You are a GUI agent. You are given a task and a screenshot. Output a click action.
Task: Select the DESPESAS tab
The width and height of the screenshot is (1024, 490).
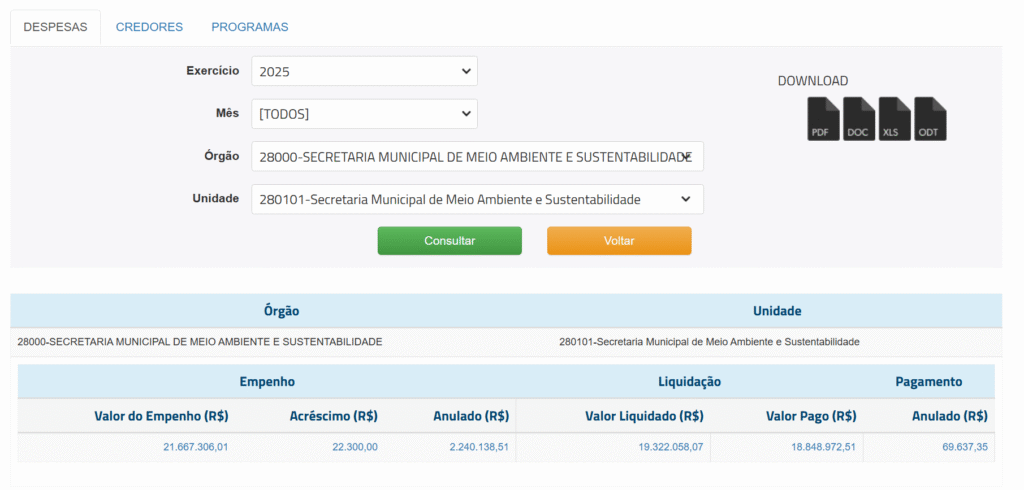(55, 27)
